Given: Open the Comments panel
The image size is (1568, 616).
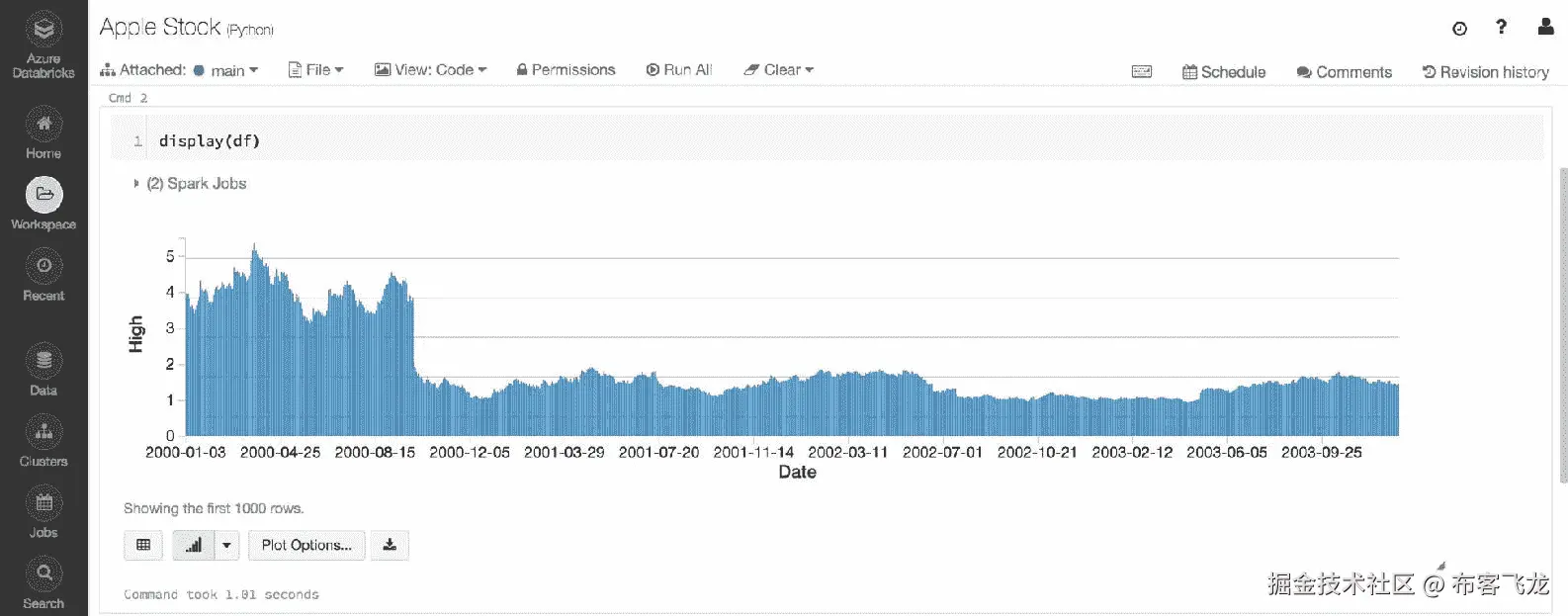Looking at the screenshot, I should 1344,72.
